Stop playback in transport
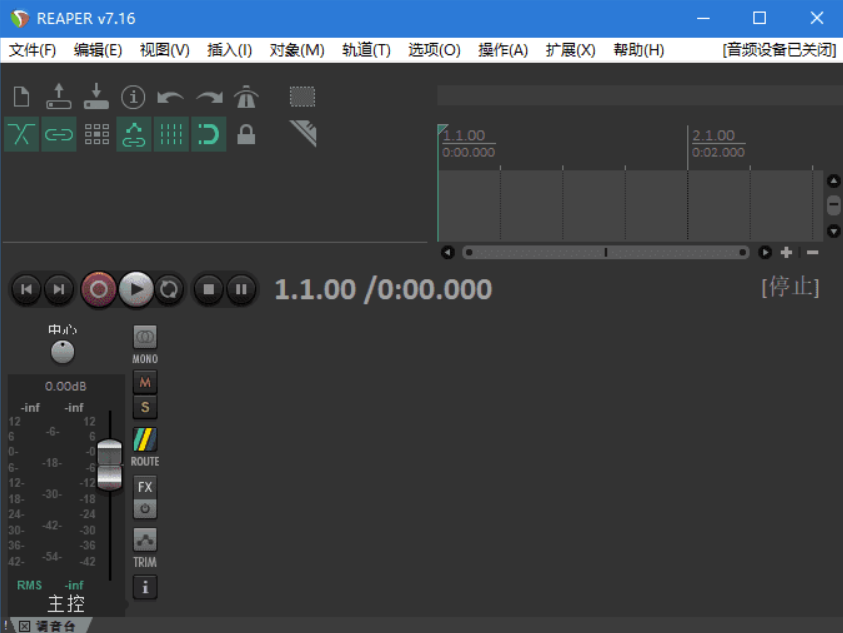The height and width of the screenshot is (633, 843). point(209,289)
